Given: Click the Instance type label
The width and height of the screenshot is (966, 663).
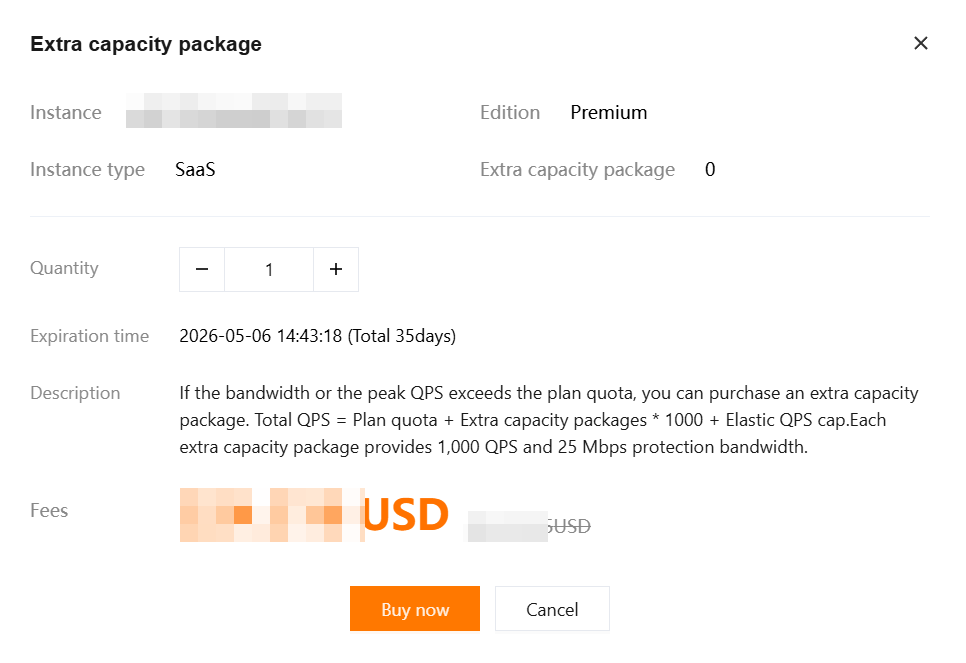Looking at the screenshot, I should (x=87, y=169).
